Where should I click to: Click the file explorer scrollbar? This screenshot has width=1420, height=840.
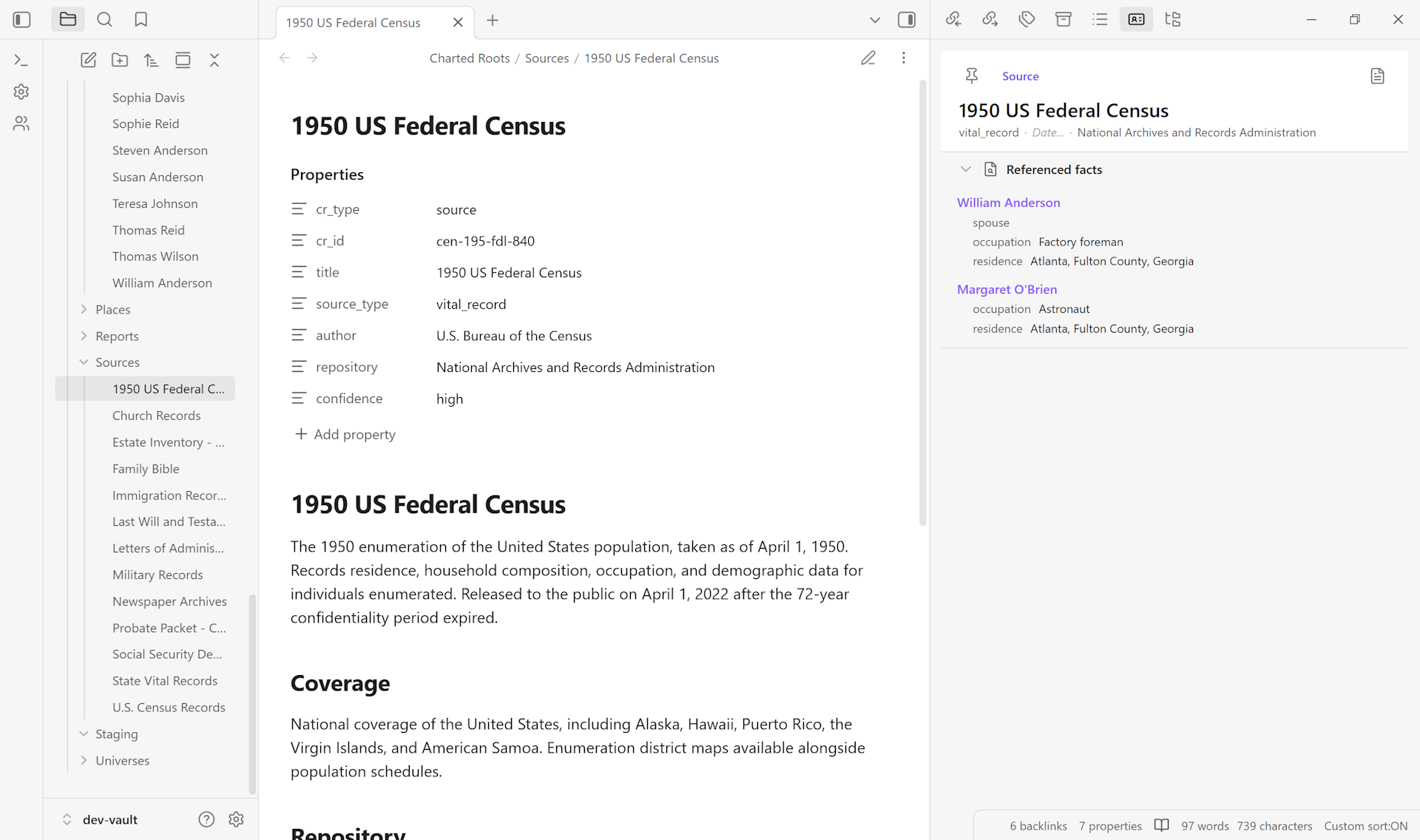(x=252, y=694)
